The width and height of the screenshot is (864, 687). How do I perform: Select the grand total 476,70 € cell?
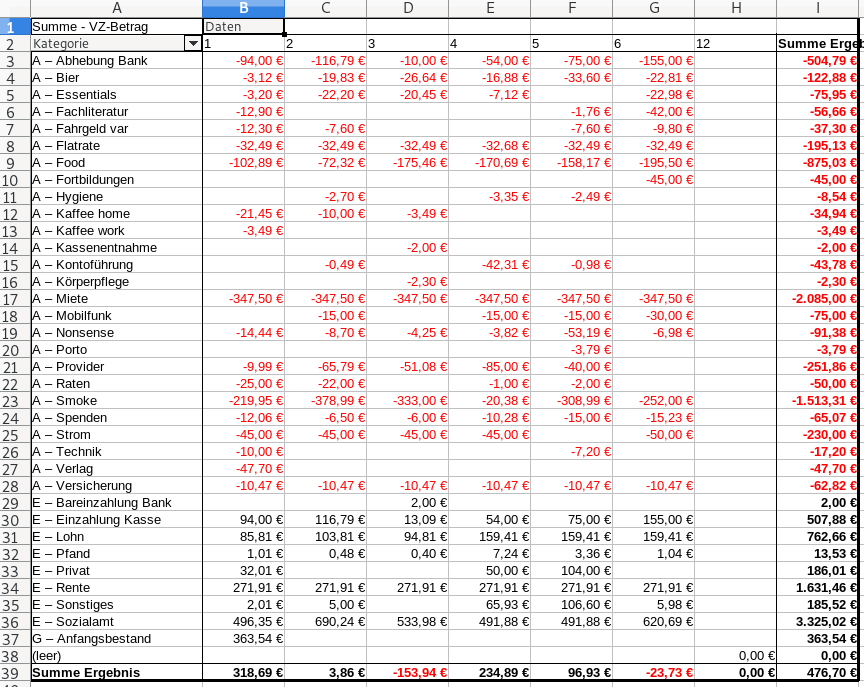[x=817, y=673]
